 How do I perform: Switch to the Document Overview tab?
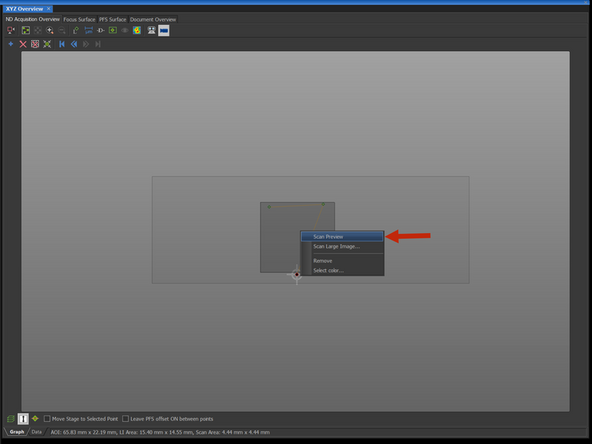(153, 19)
